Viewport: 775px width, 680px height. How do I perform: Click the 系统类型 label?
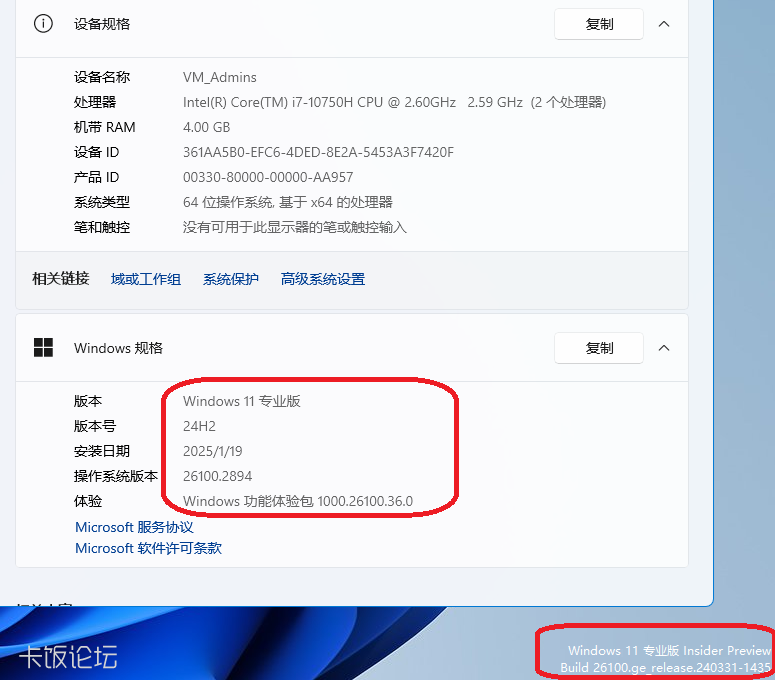click(102, 202)
